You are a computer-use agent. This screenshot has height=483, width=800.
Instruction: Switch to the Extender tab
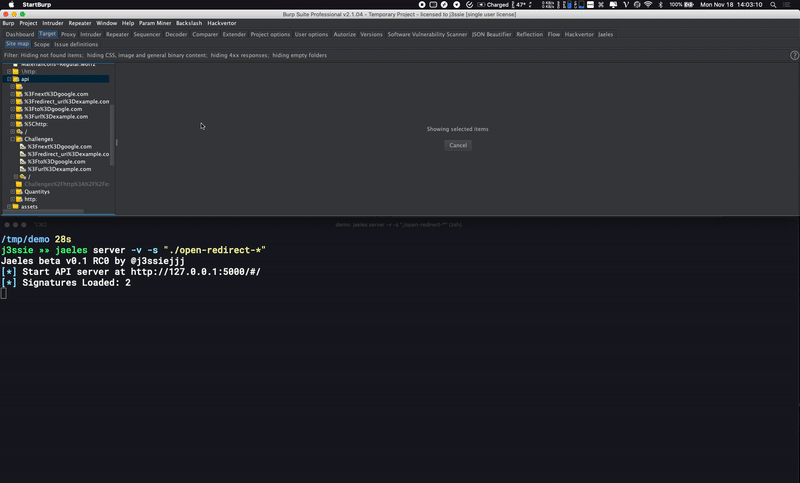click(234, 34)
